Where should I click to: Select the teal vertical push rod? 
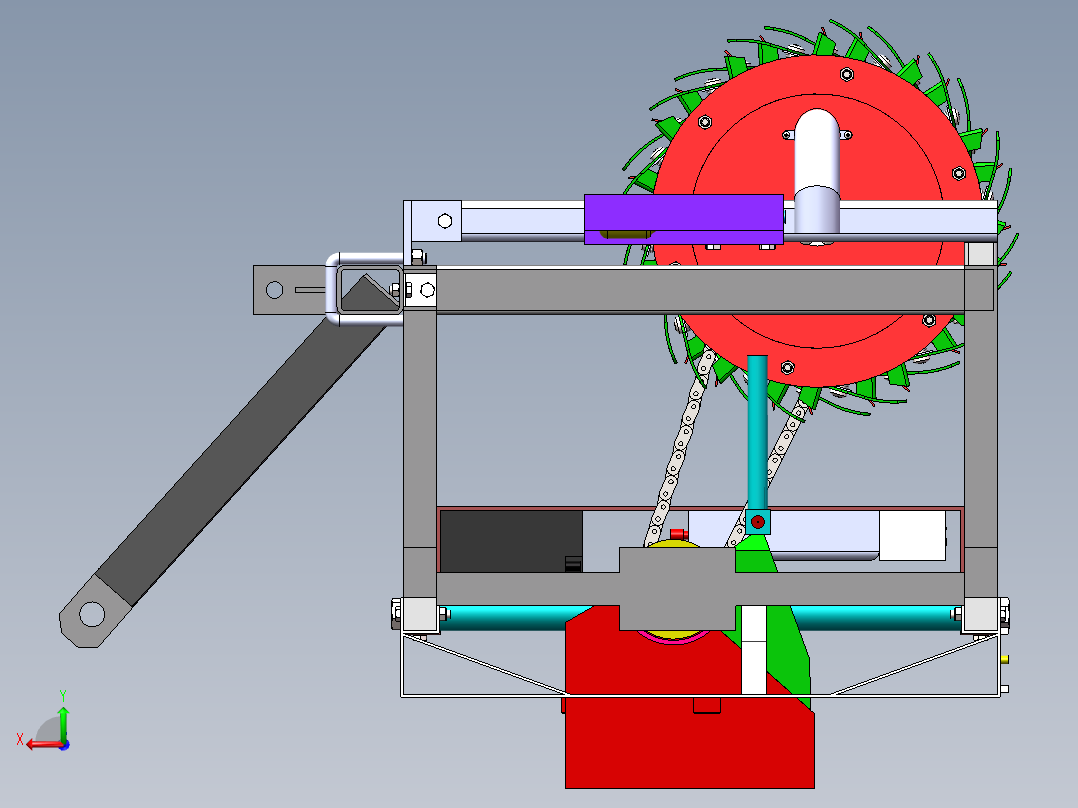(x=756, y=430)
